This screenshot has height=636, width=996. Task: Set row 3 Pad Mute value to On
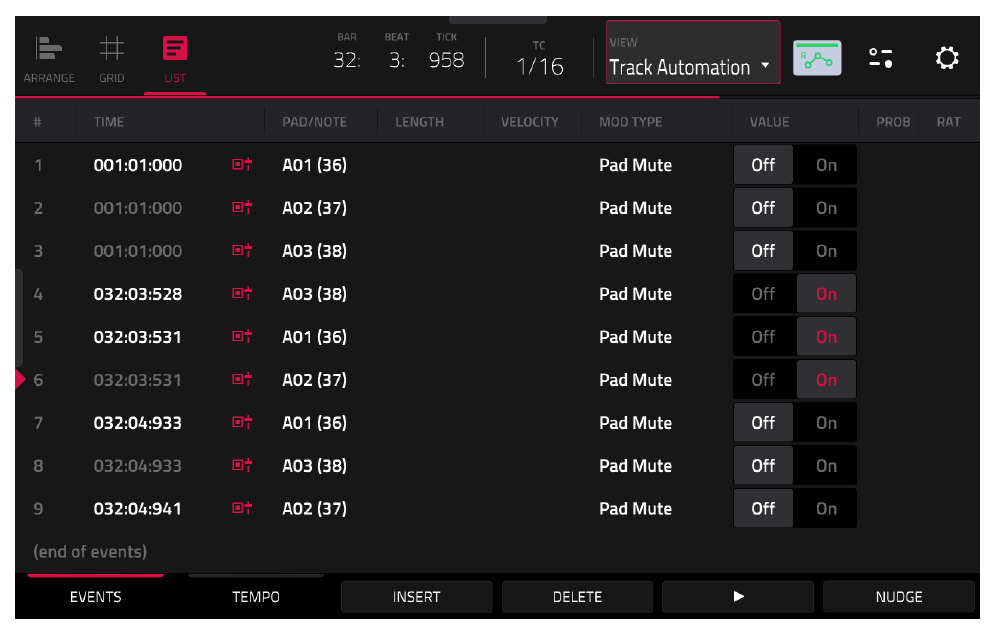pos(826,251)
